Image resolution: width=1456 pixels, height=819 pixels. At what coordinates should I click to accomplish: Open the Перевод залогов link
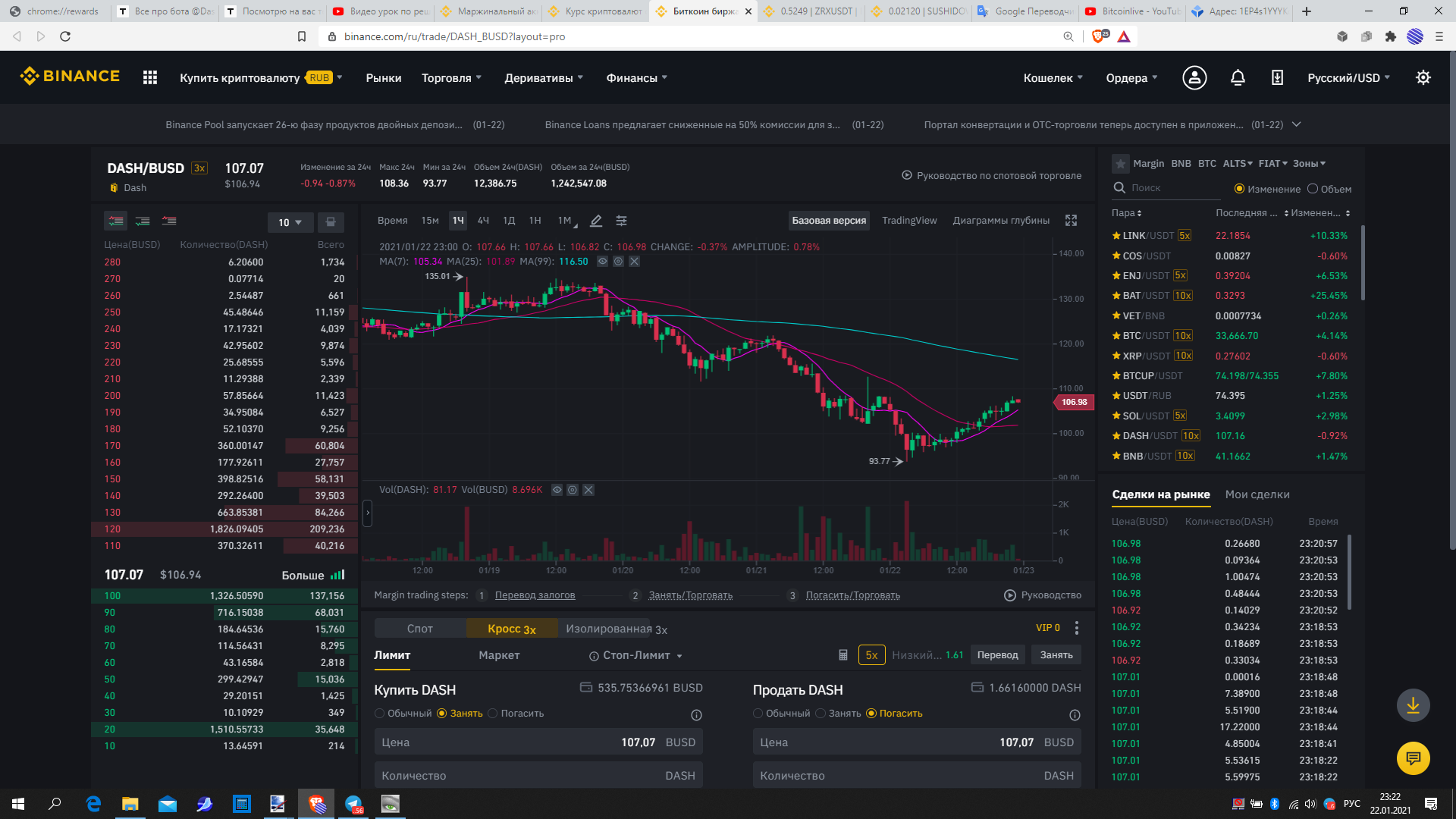[535, 595]
